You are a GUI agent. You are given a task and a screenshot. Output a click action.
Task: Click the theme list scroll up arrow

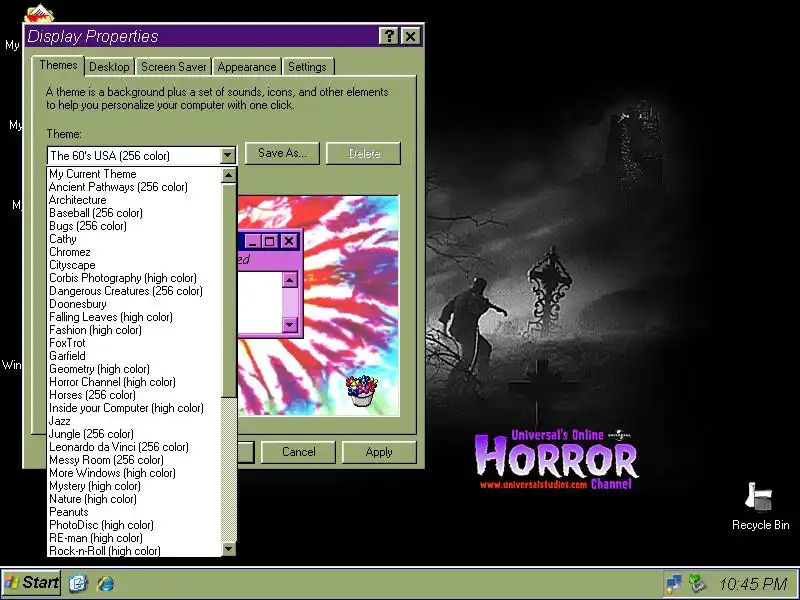tap(229, 176)
